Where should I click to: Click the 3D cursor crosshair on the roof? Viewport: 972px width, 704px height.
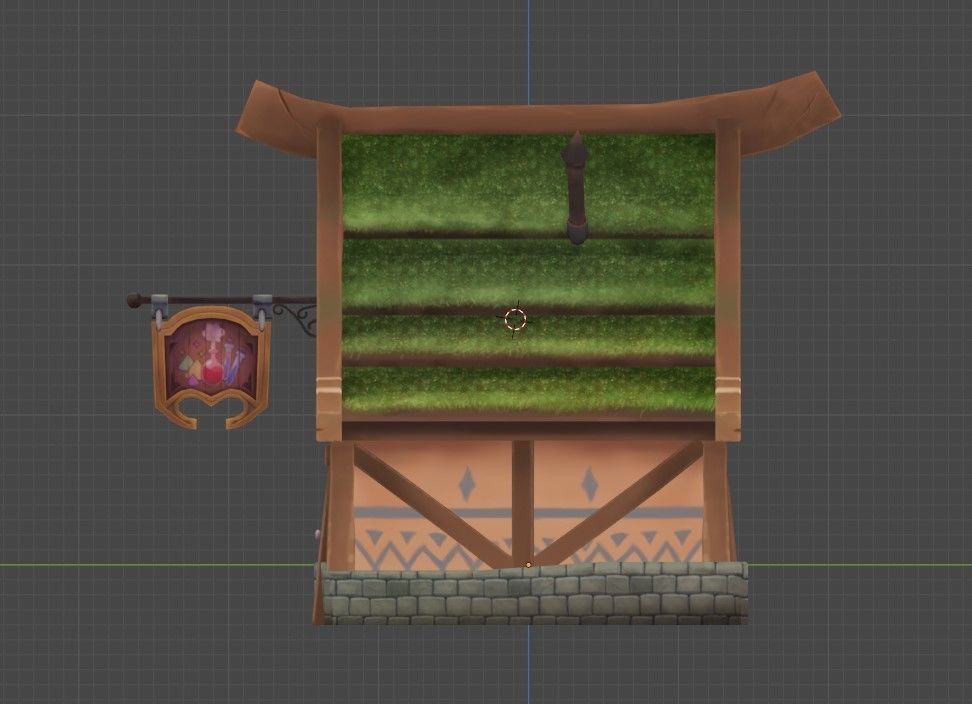pyautogui.click(x=515, y=320)
